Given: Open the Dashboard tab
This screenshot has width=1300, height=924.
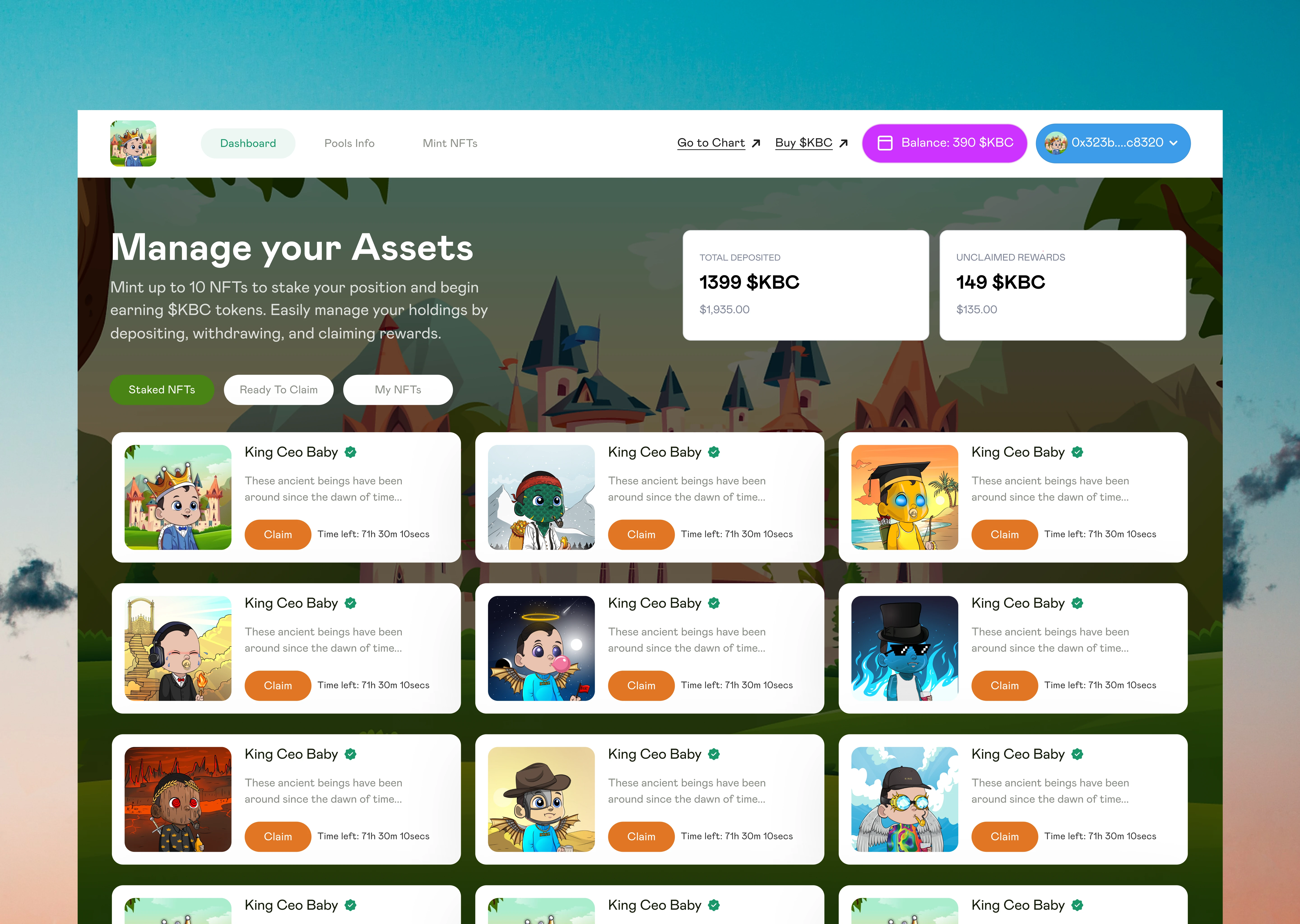Looking at the screenshot, I should [x=248, y=143].
